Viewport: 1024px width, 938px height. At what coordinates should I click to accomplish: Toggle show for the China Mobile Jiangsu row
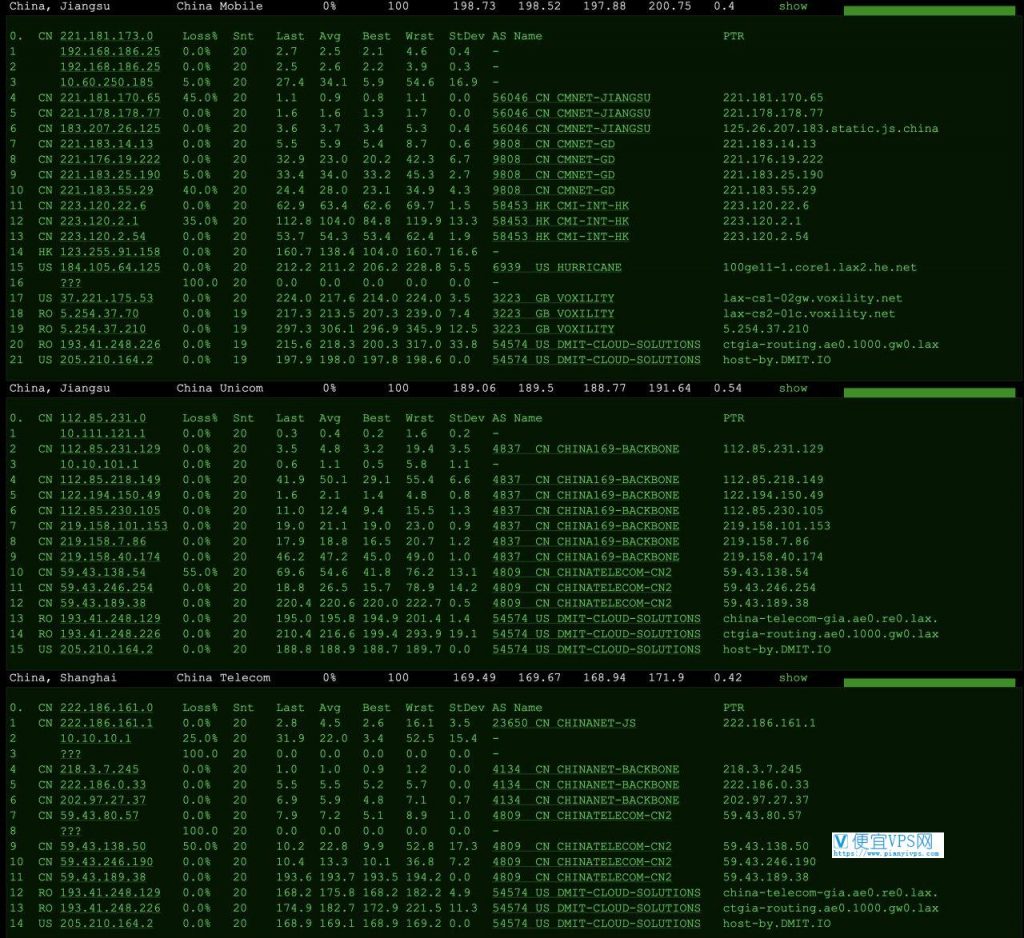pos(793,6)
